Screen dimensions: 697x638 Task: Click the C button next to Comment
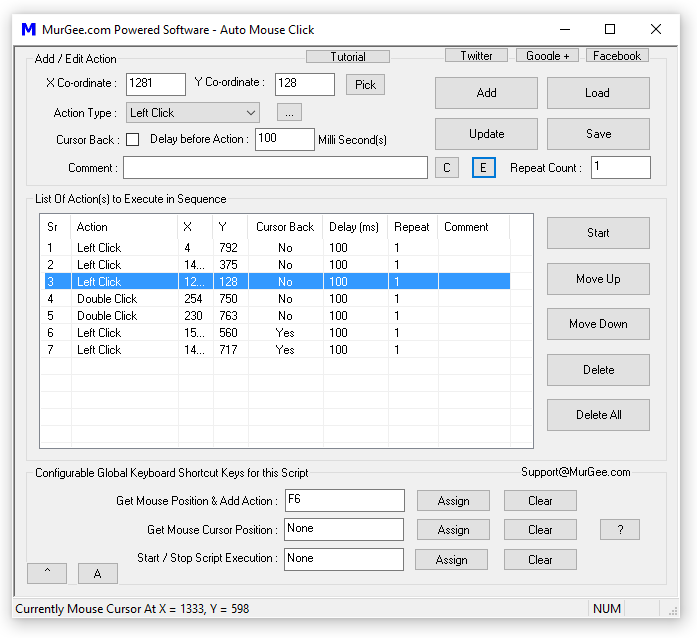pos(447,168)
